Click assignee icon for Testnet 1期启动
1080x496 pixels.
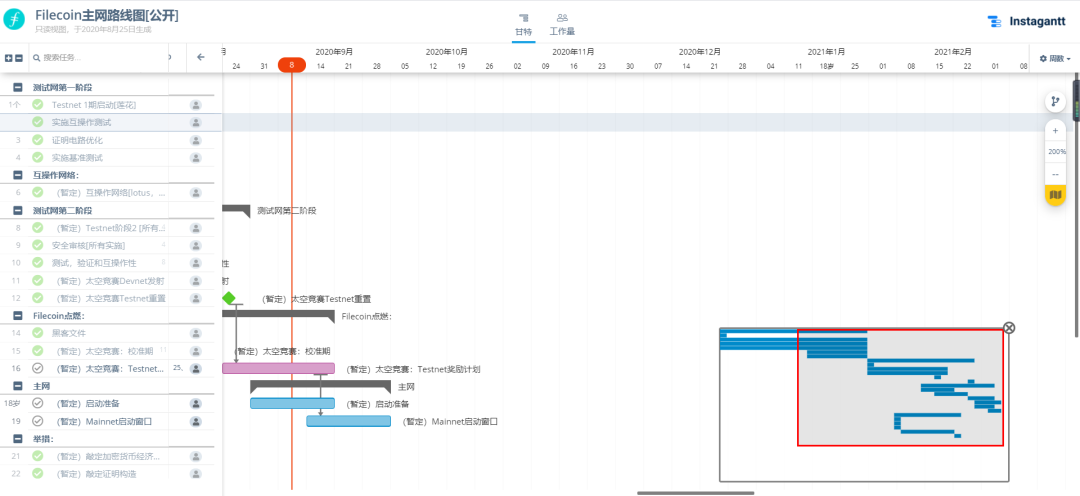(x=196, y=105)
